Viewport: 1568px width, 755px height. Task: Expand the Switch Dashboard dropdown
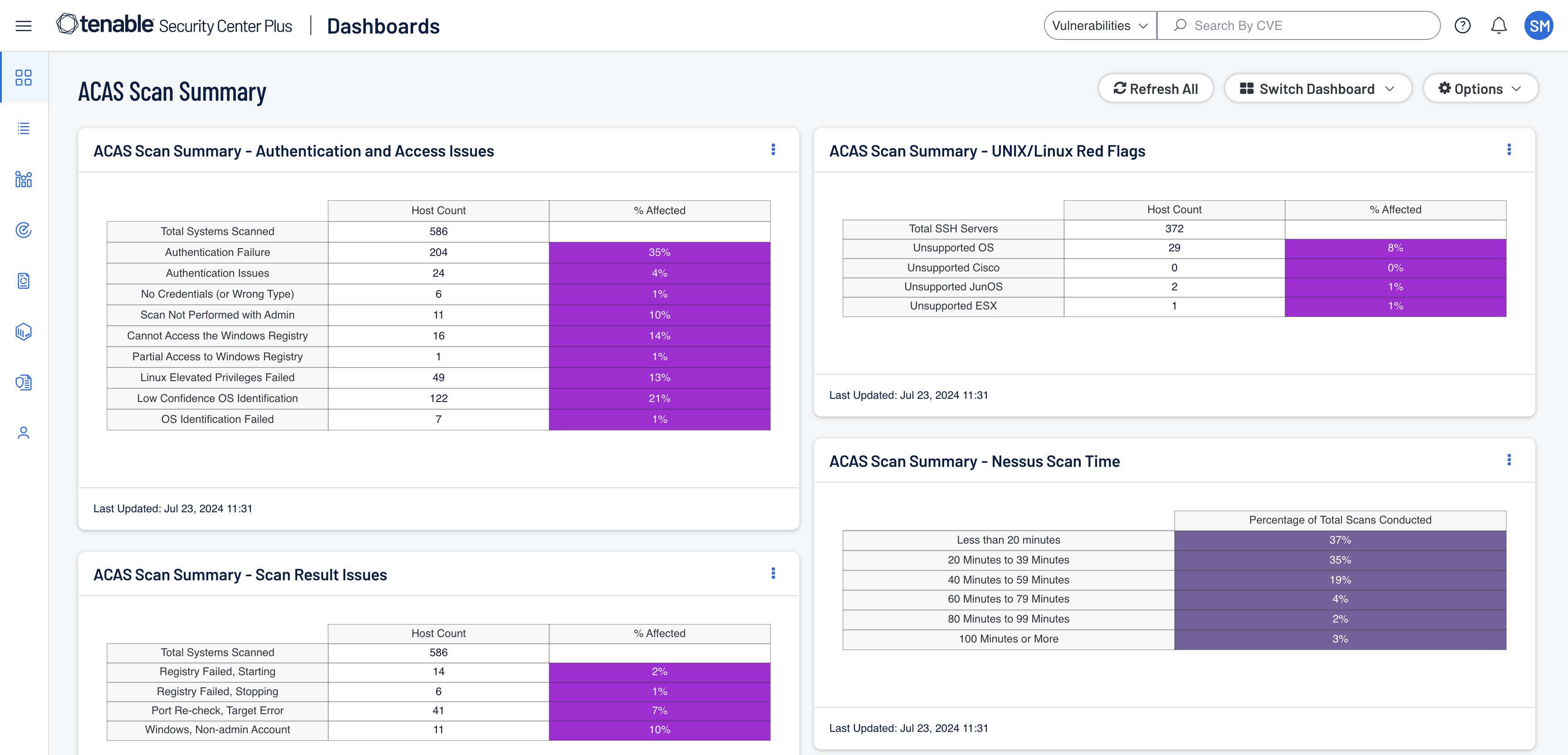(1318, 89)
